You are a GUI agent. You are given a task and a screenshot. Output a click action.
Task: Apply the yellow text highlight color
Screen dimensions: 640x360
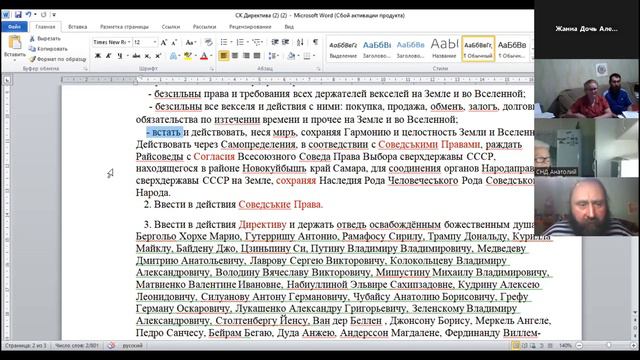187,56
